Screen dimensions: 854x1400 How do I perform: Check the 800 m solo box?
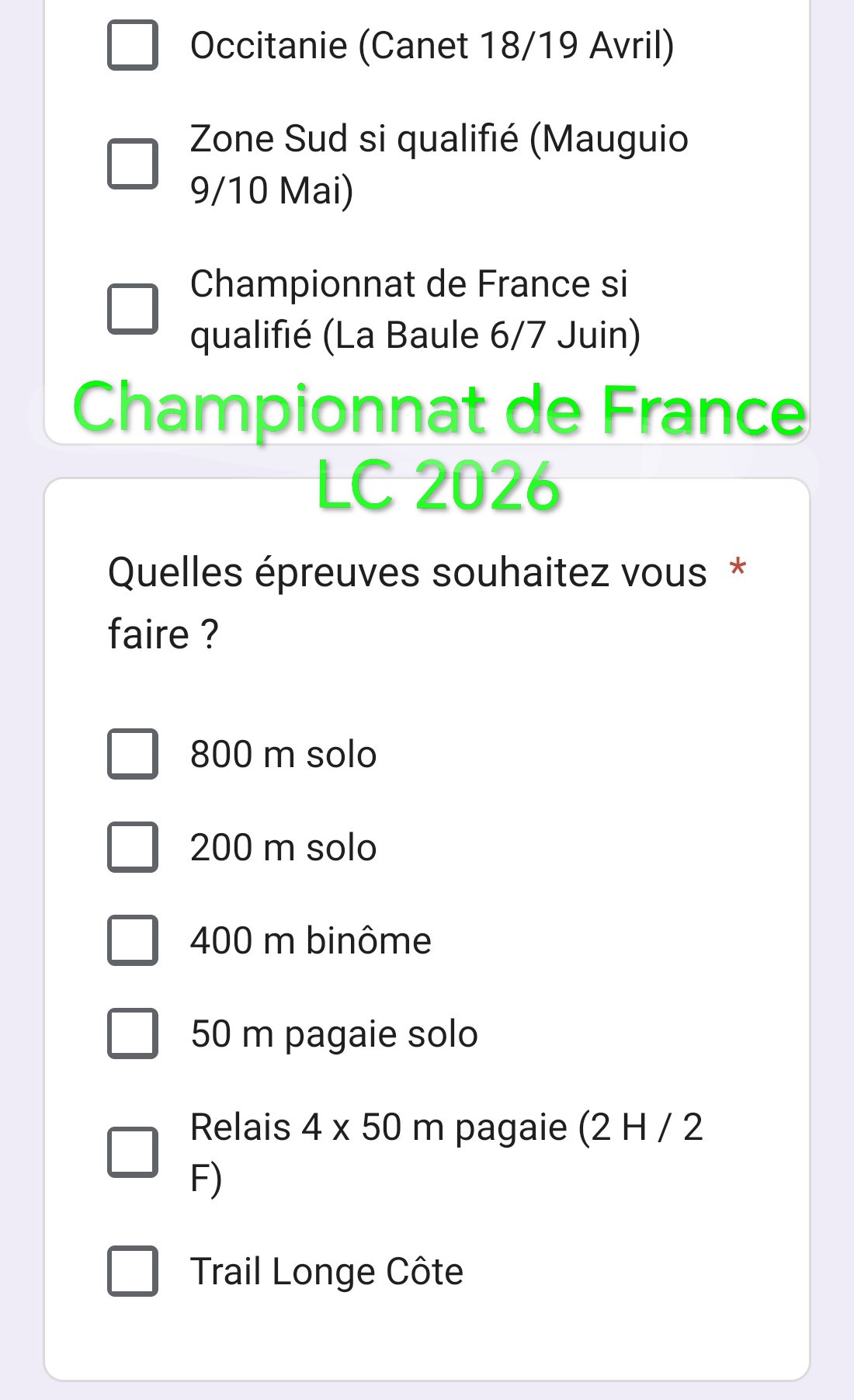133,754
